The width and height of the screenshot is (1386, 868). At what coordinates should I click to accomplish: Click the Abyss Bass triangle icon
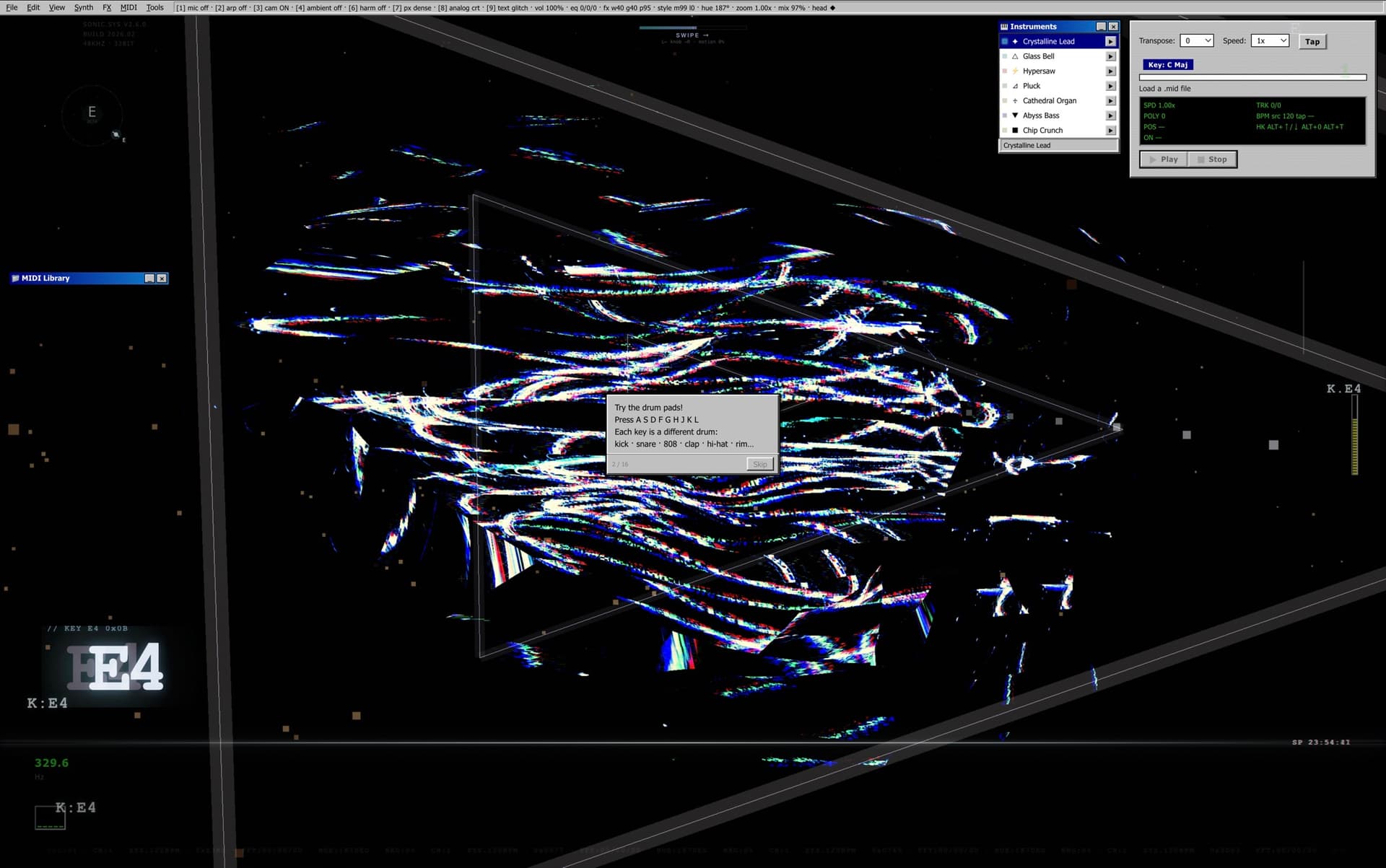[x=1015, y=115]
